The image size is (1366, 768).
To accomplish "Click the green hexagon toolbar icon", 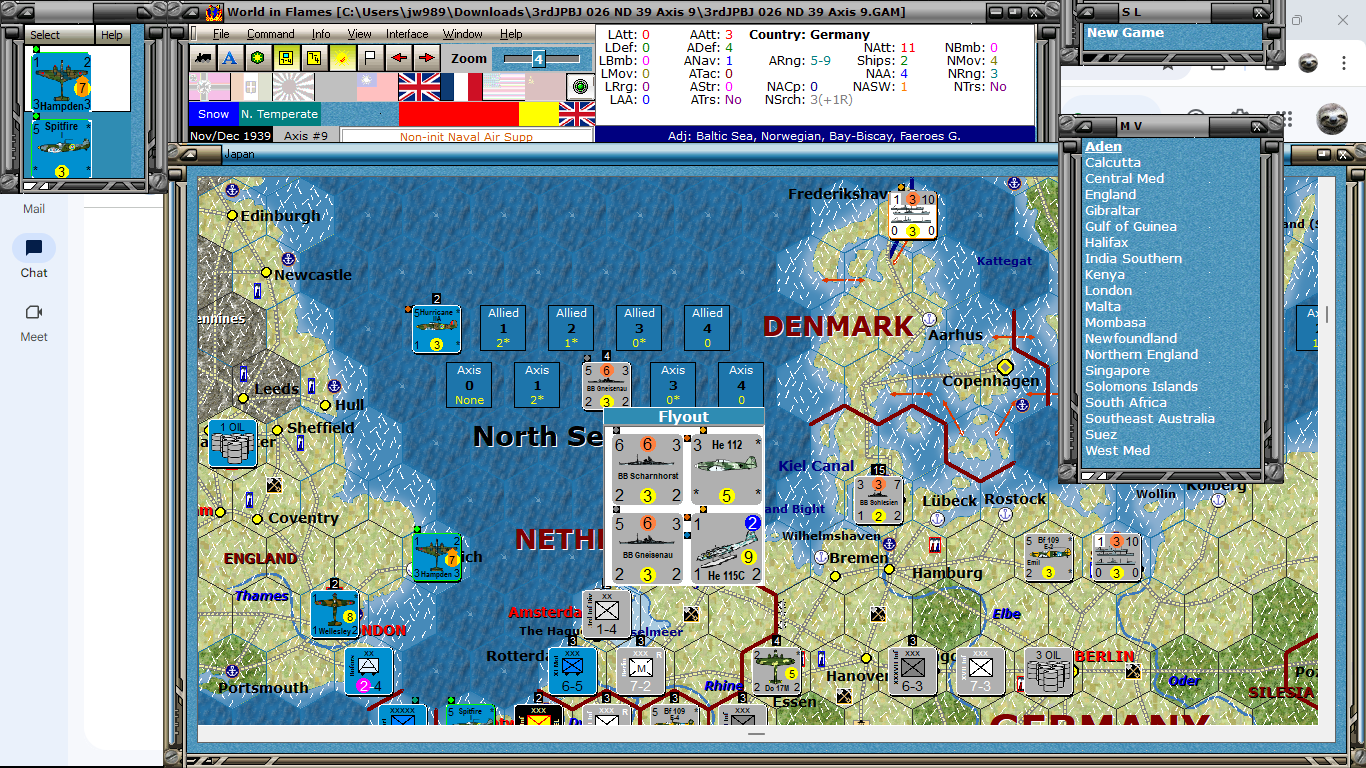I will tap(257, 58).
